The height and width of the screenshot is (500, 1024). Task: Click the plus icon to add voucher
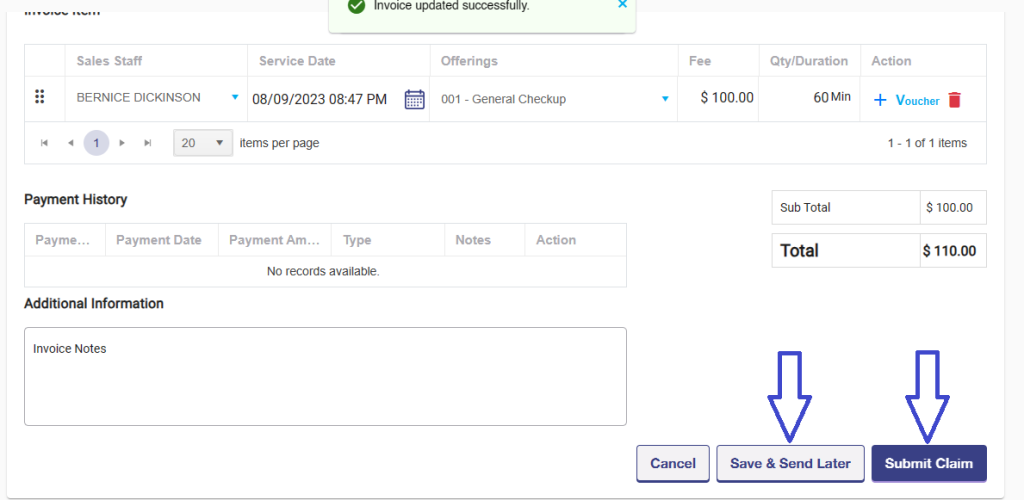(880, 100)
